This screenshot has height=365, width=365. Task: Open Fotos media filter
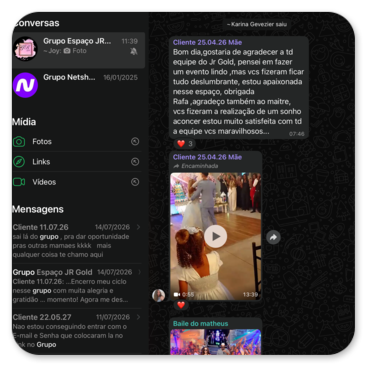(x=77, y=142)
